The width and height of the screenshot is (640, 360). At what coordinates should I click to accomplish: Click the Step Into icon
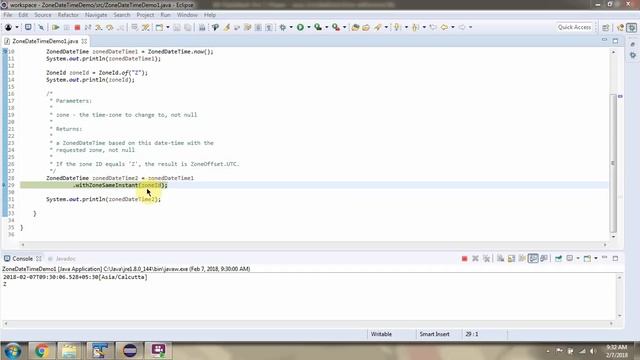pos(99,27)
